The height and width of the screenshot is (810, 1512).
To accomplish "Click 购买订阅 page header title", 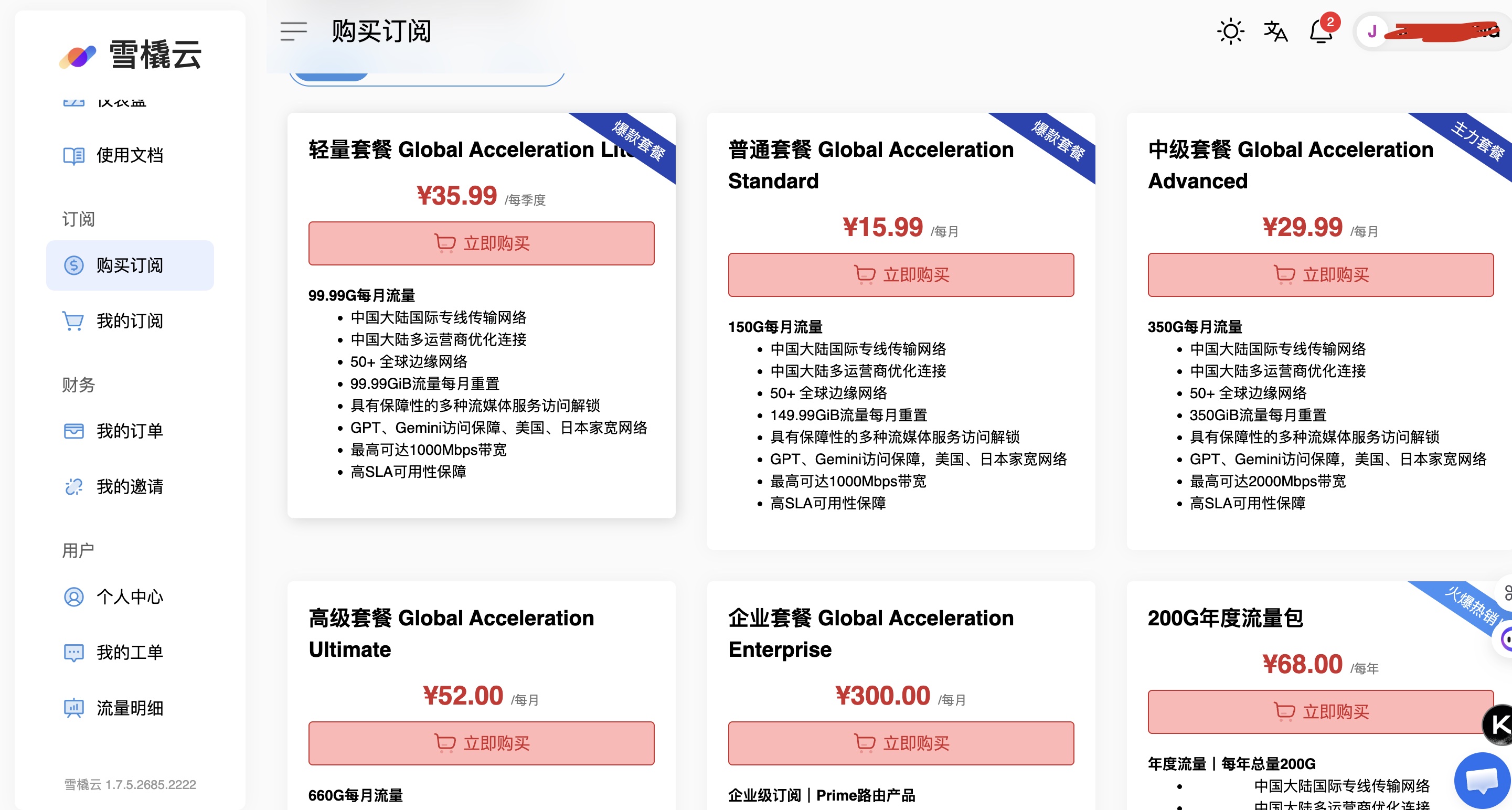I will (x=381, y=31).
